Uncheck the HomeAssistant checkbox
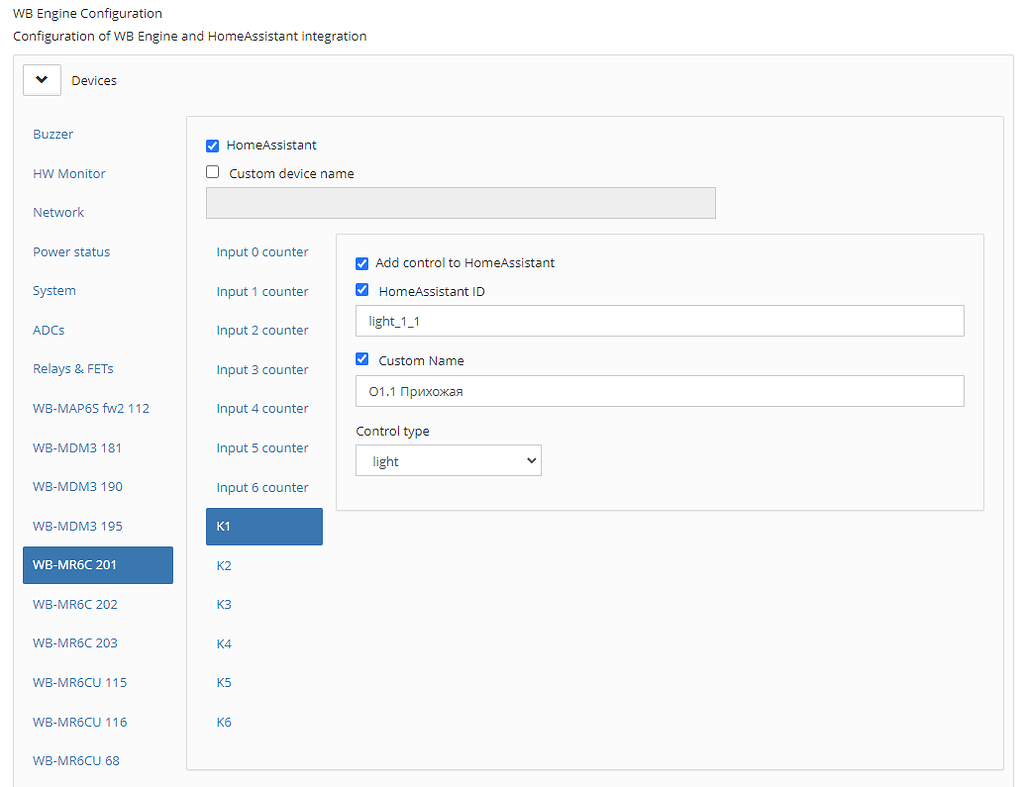This screenshot has width=1024, height=787. click(212, 146)
